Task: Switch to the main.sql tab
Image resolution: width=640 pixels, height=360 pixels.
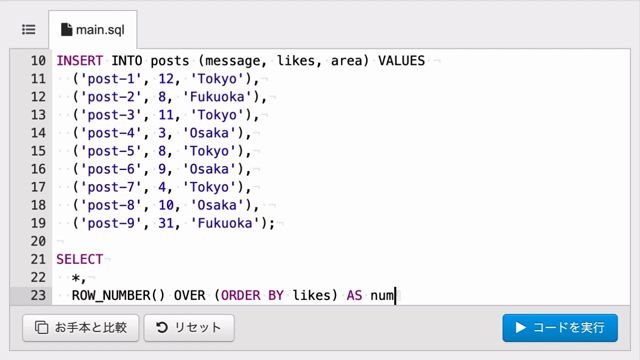Action: click(93, 29)
